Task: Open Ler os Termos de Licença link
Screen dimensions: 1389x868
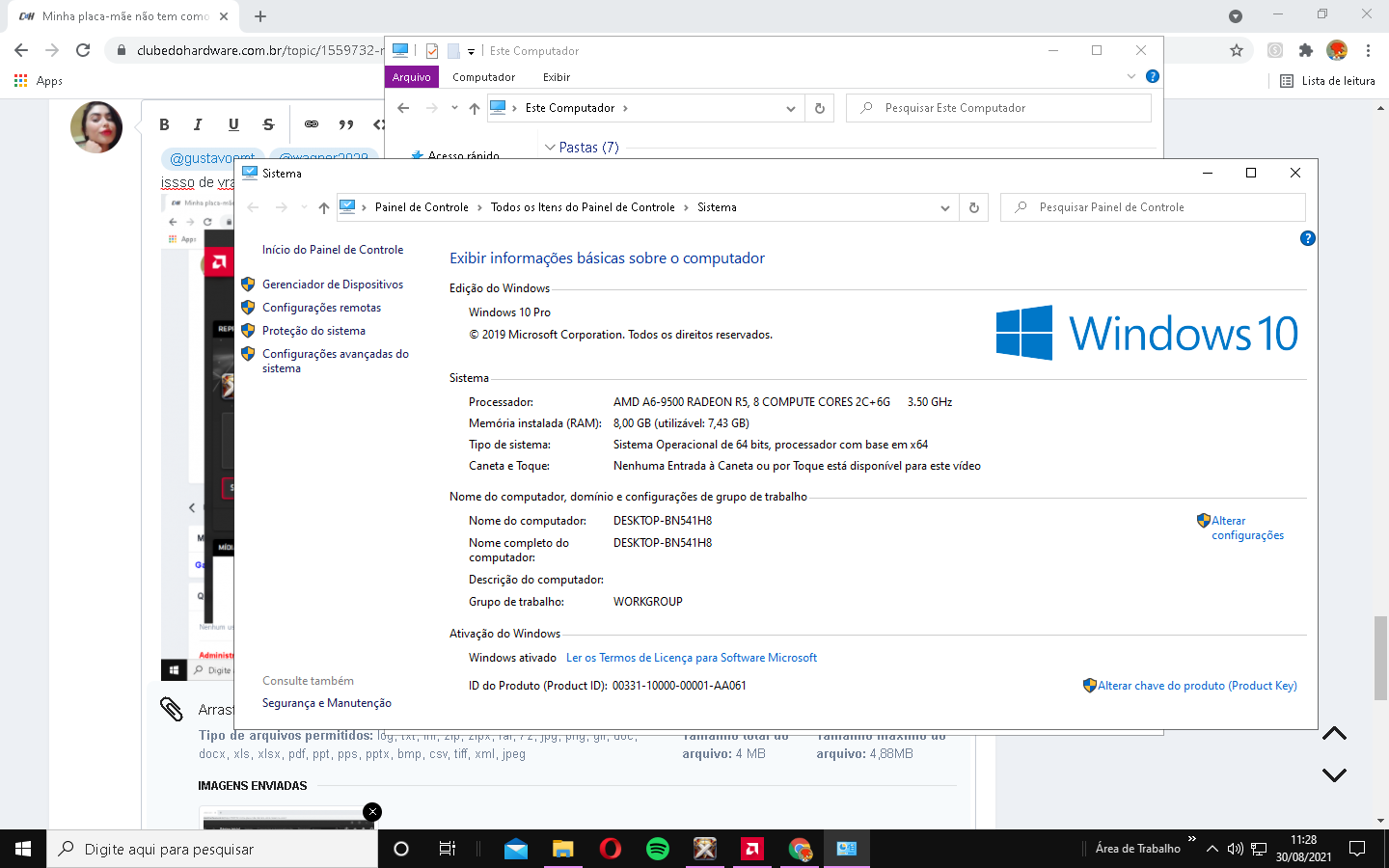Action: (x=692, y=658)
